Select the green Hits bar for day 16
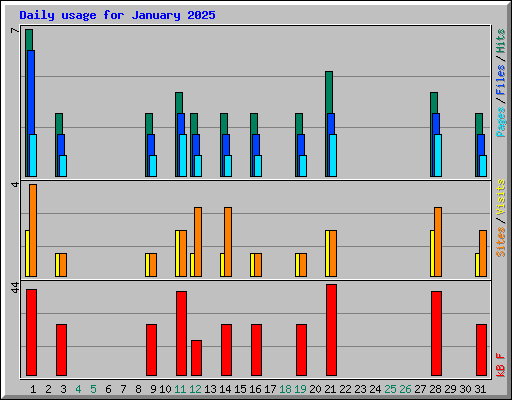The width and height of the screenshot is (512, 400). coord(254,124)
